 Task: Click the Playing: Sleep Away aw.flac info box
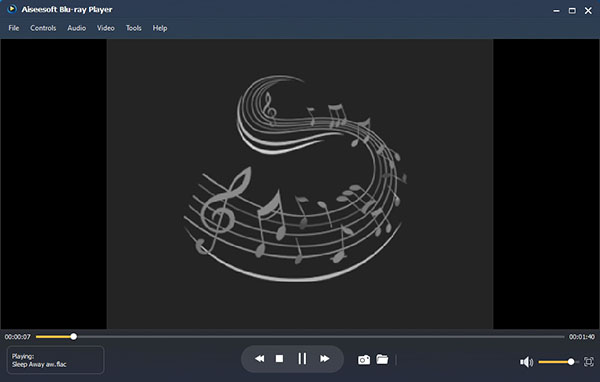55,360
